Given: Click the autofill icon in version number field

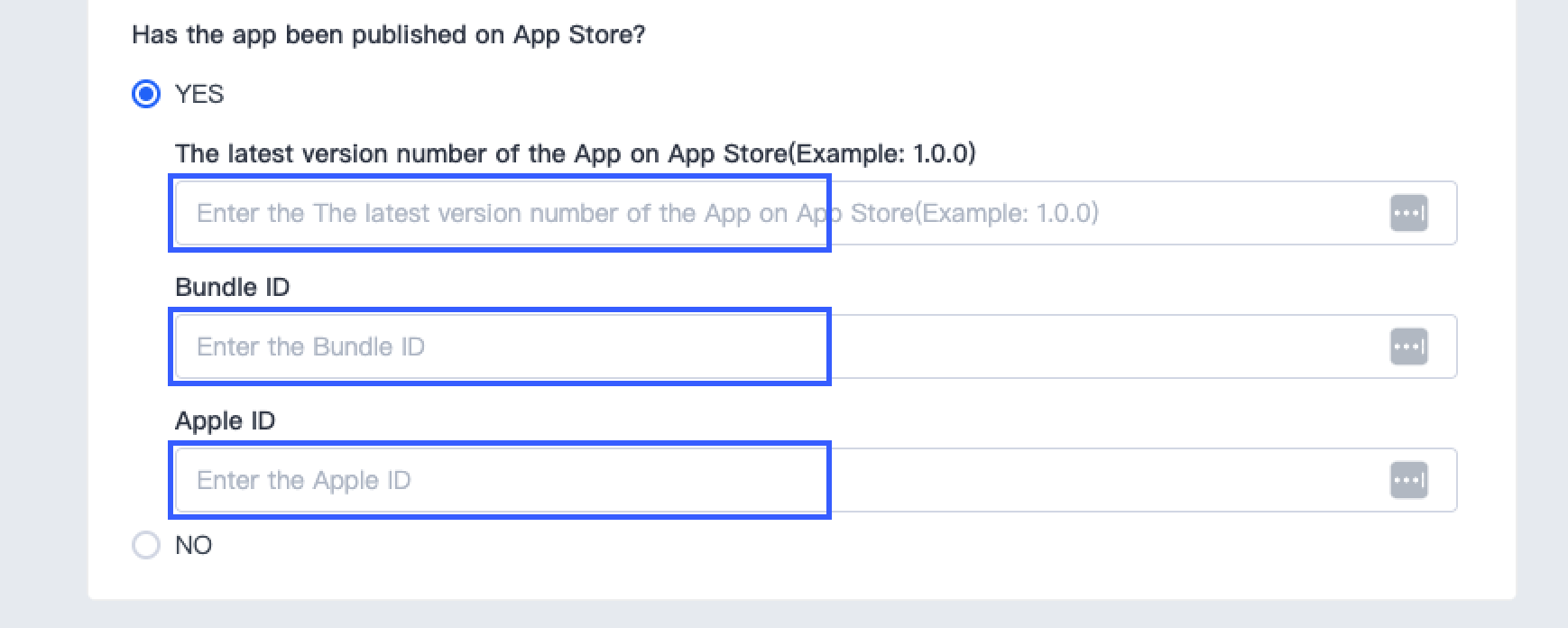Looking at the screenshot, I should 1408,214.
